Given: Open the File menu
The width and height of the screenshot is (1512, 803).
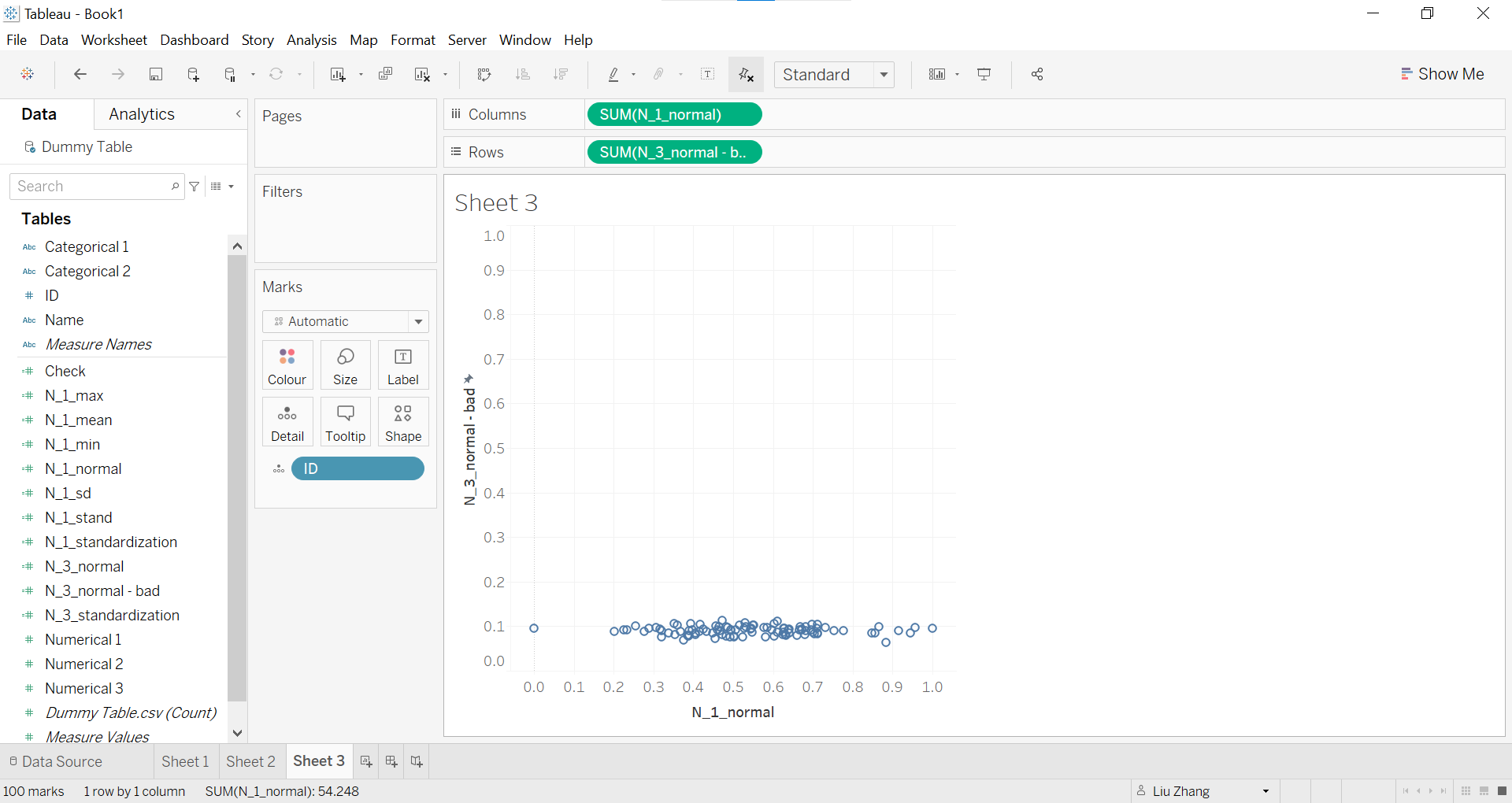Looking at the screenshot, I should pyautogui.click(x=17, y=40).
